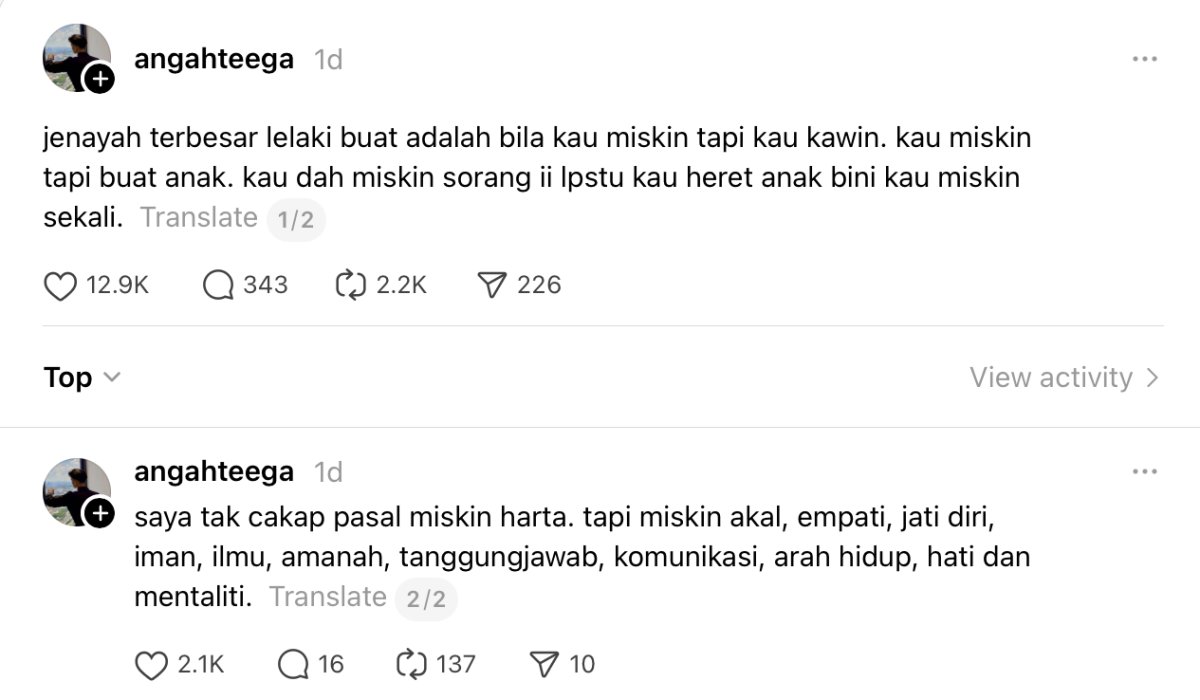1200x700 pixels.
Task: Share the reply with 10 shares
Action: tap(544, 664)
